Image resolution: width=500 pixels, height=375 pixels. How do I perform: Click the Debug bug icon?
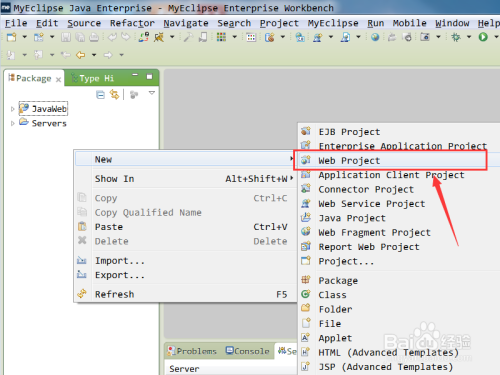(x=456, y=37)
